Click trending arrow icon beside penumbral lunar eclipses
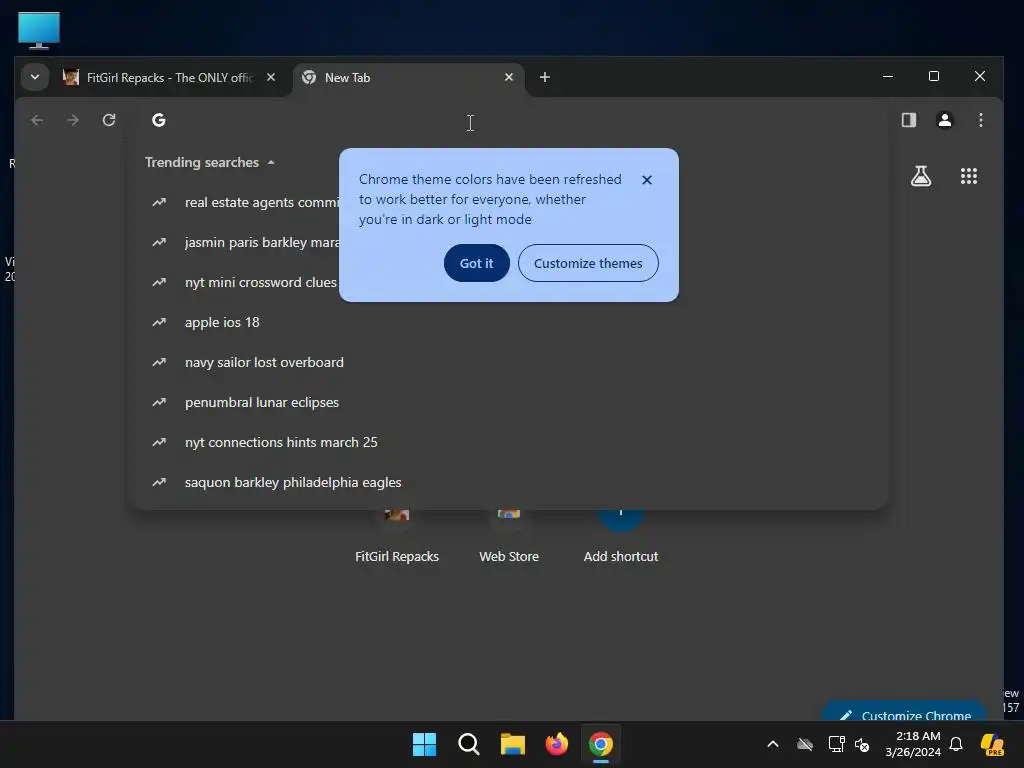Viewport: 1024px width, 768px height. pos(159,402)
